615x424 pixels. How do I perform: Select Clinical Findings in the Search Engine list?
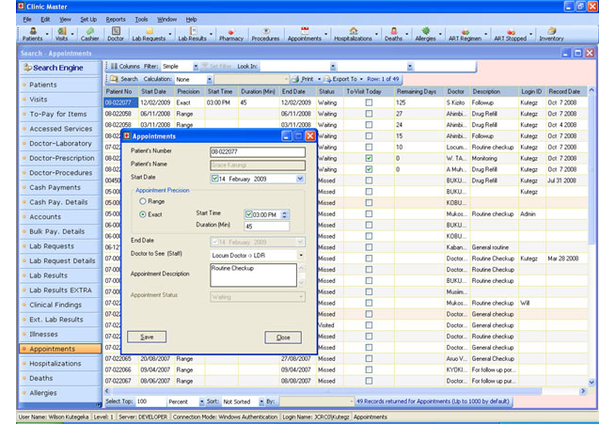56,305
